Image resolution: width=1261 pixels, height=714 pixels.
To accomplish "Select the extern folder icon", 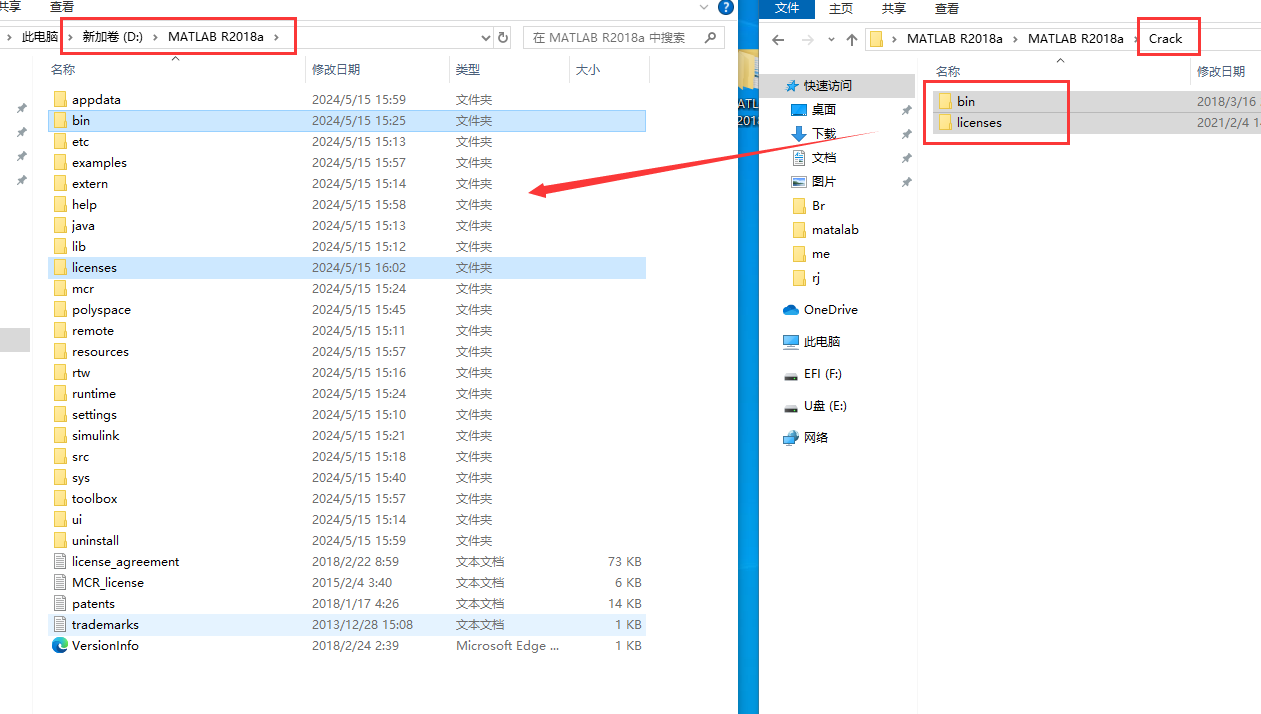I will pos(60,184).
